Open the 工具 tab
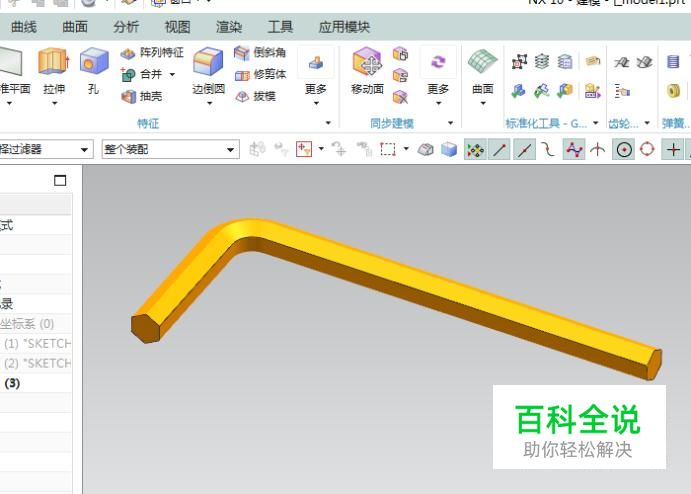Viewport: 691px width, 494px height. 280,27
